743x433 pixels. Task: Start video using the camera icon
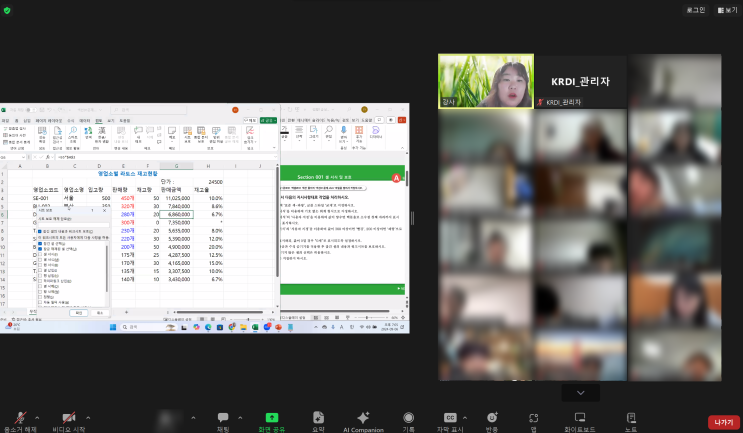69,418
